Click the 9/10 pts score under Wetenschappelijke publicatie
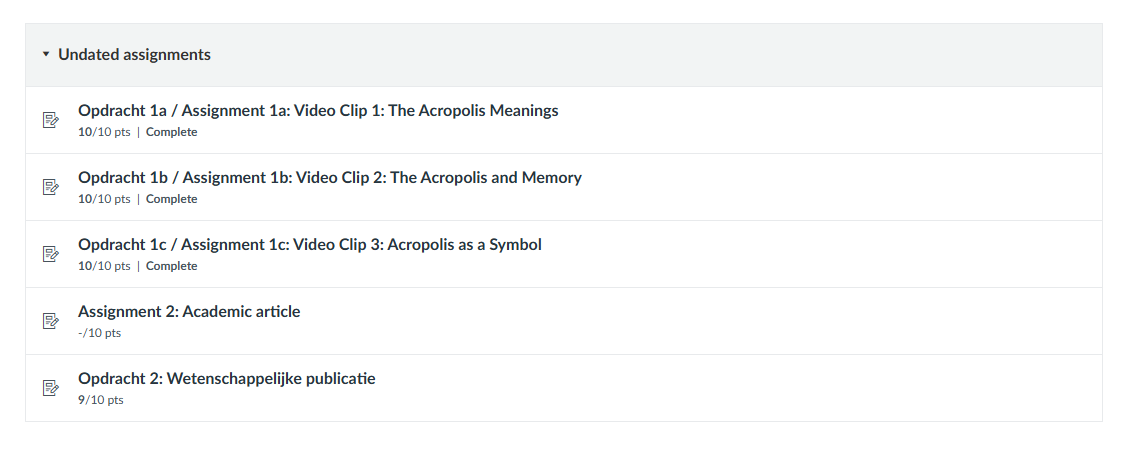 [x=101, y=400]
